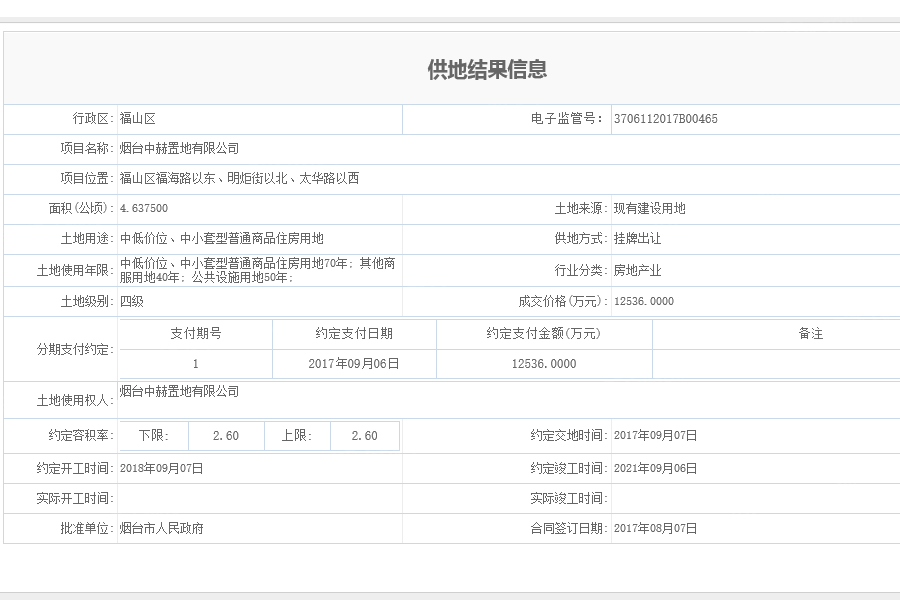Select supply method 挂牌出让
Viewport: 900px width, 600px height.
click(x=637, y=238)
